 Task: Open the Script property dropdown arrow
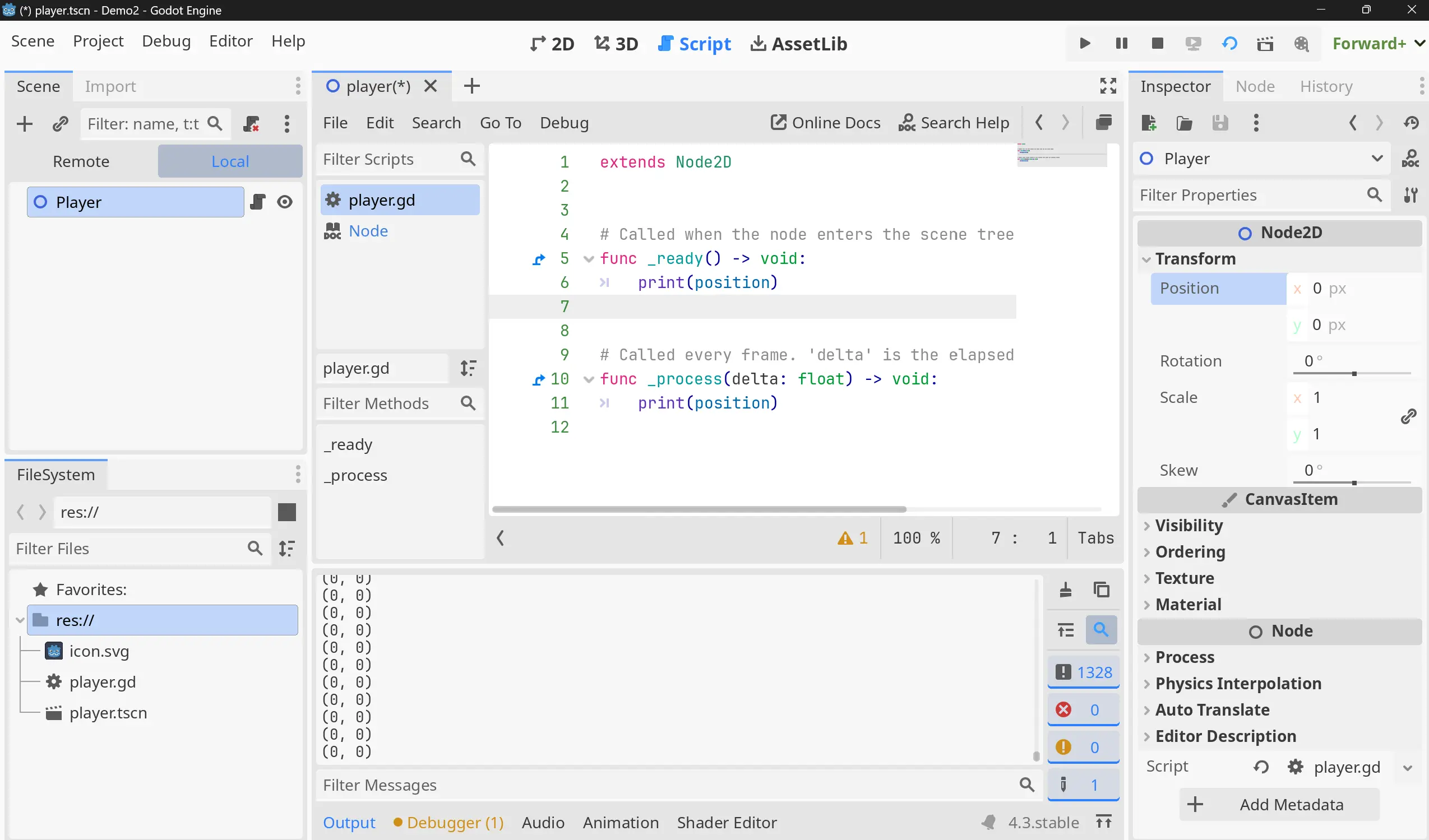[x=1408, y=768]
